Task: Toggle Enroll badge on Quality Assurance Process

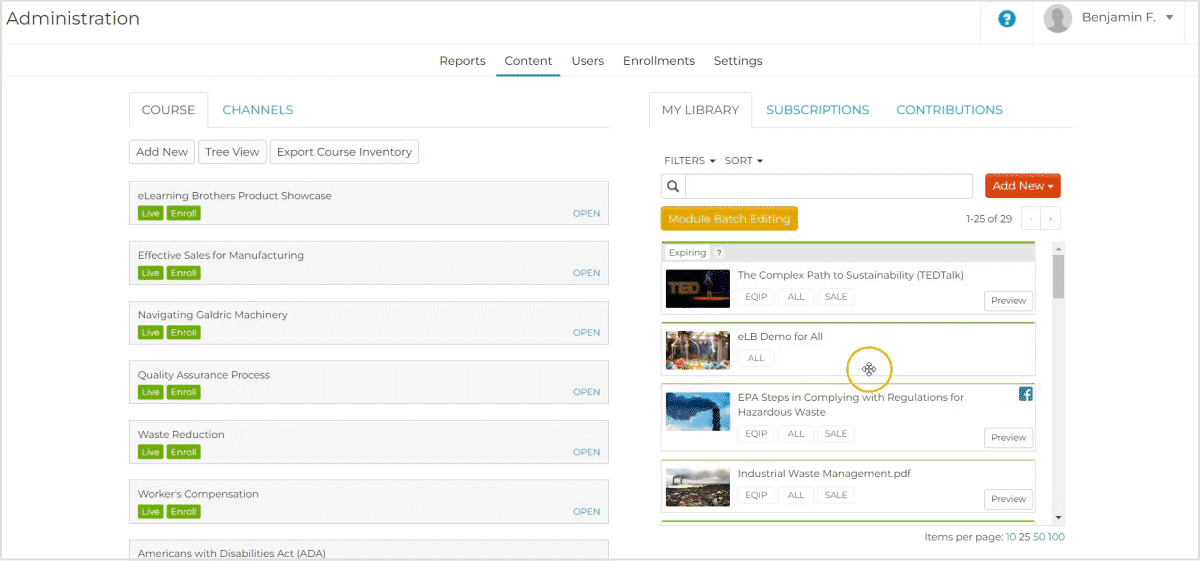Action: click(183, 392)
